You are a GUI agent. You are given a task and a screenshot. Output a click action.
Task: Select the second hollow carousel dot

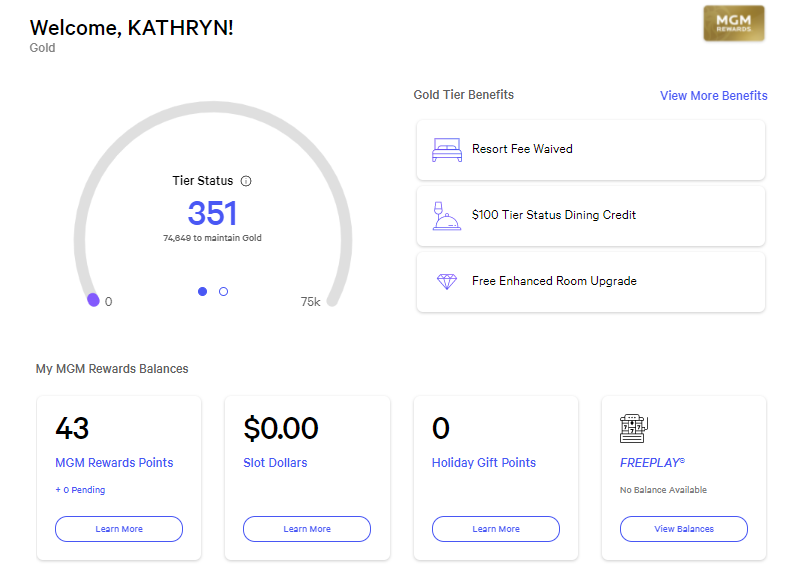[223, 291]
